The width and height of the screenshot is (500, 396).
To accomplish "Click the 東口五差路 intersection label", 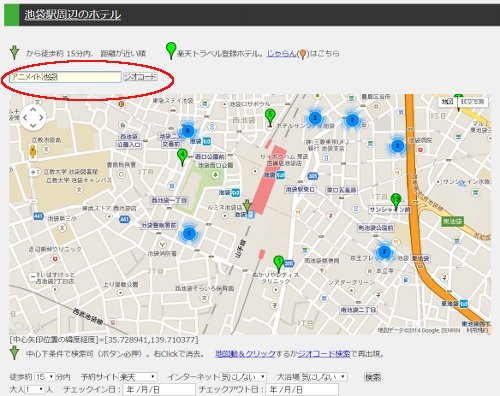I will [x=342, y=190].
